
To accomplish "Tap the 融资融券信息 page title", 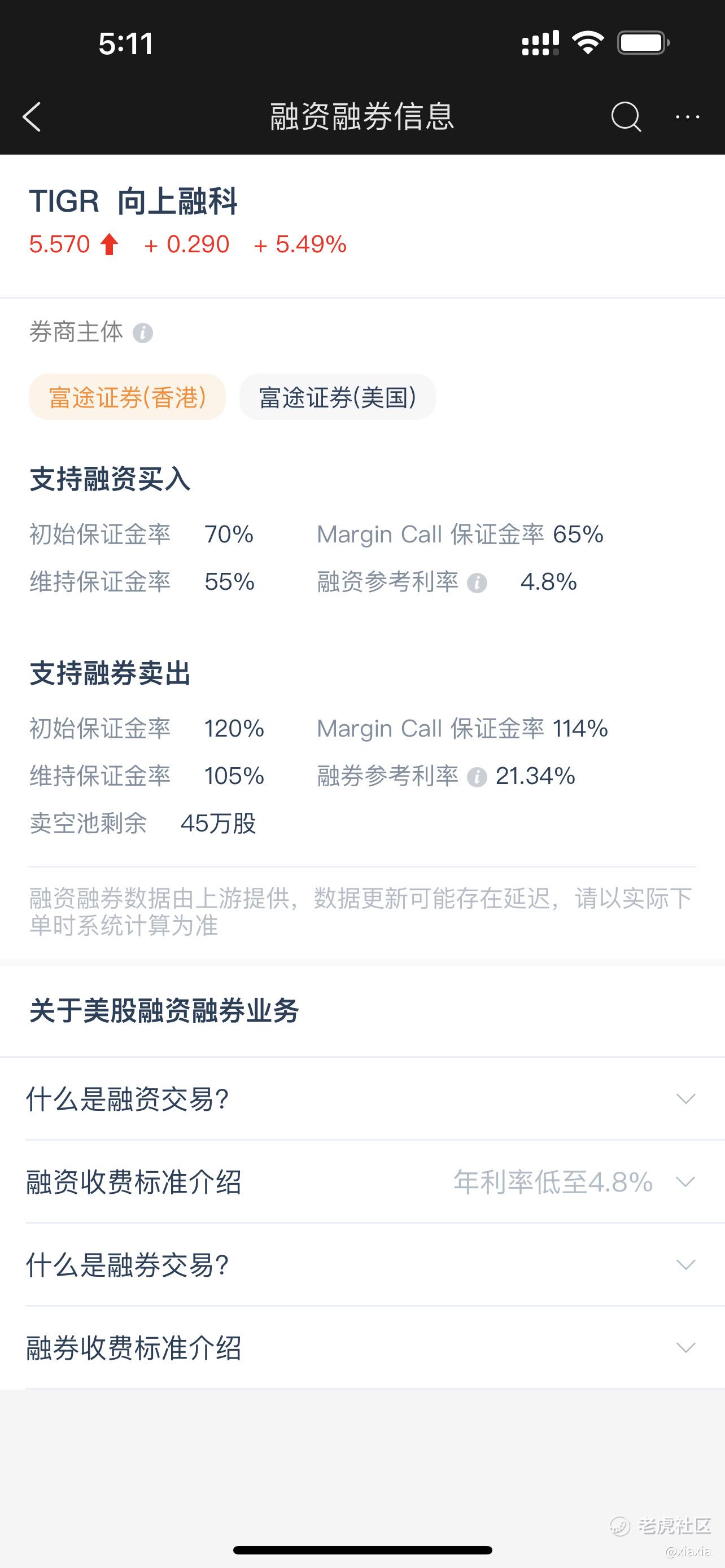I will tap(362, 117).
